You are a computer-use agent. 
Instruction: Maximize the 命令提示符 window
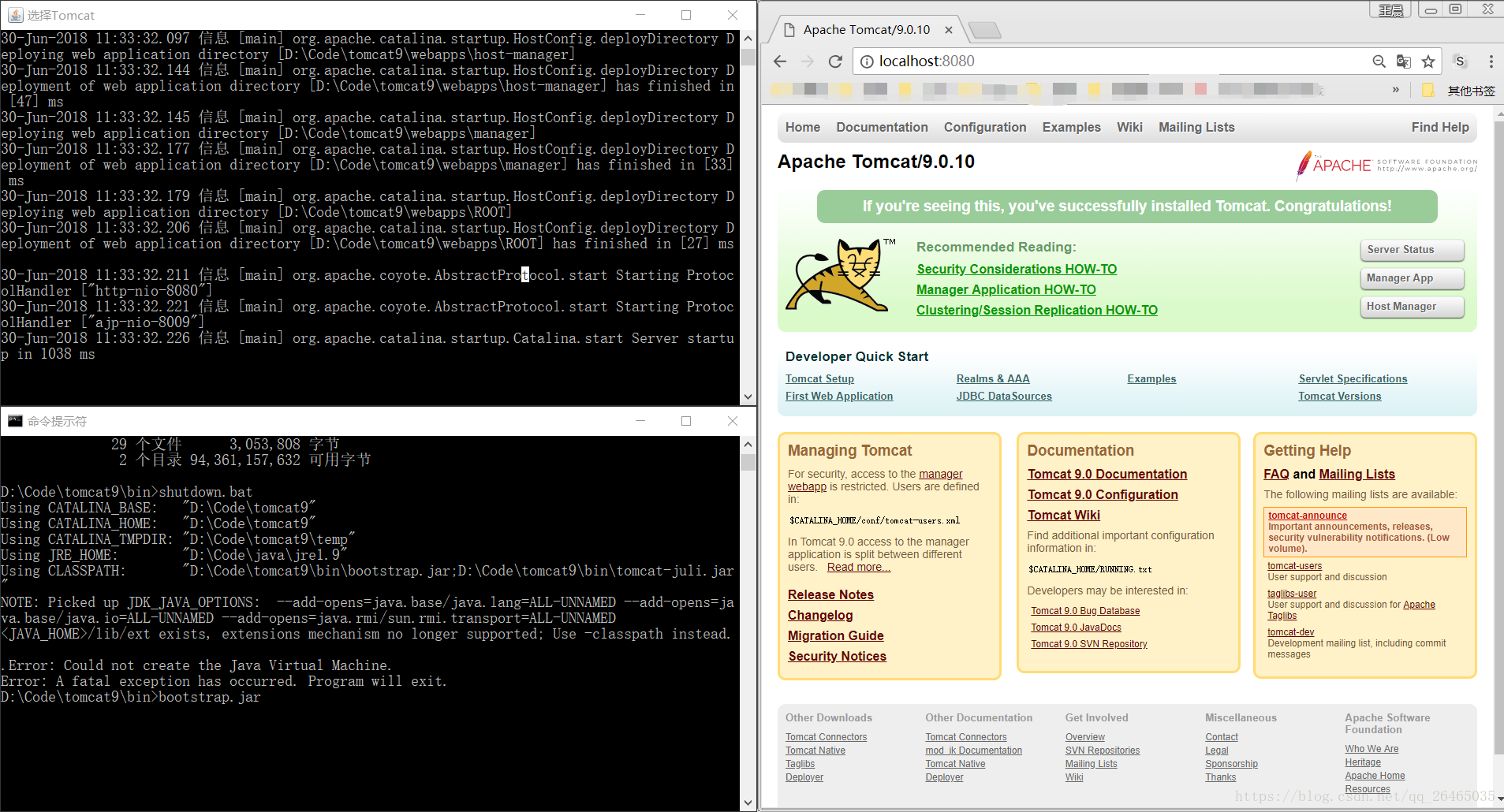point(686,421)
